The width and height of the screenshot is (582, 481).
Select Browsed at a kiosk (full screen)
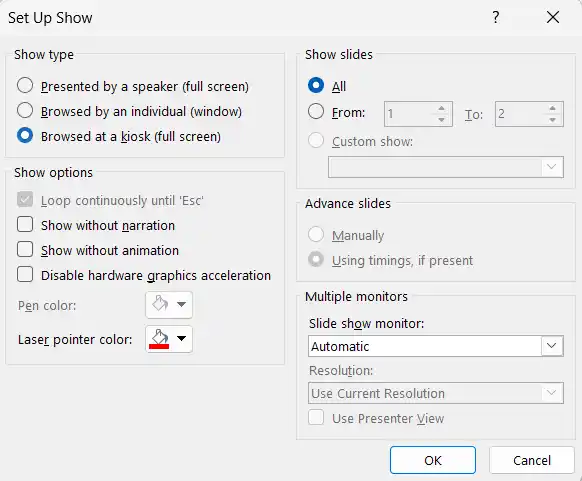point(25,136)
